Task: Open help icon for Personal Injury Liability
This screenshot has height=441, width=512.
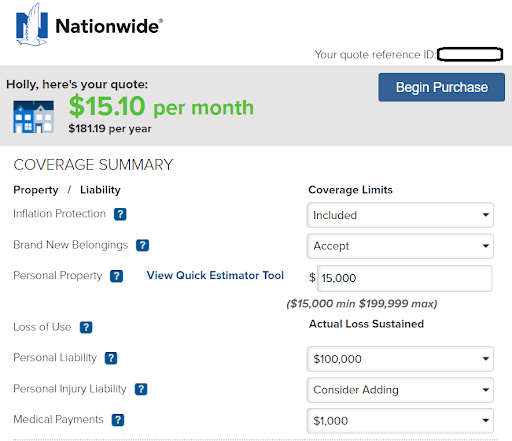Action: 141,389
